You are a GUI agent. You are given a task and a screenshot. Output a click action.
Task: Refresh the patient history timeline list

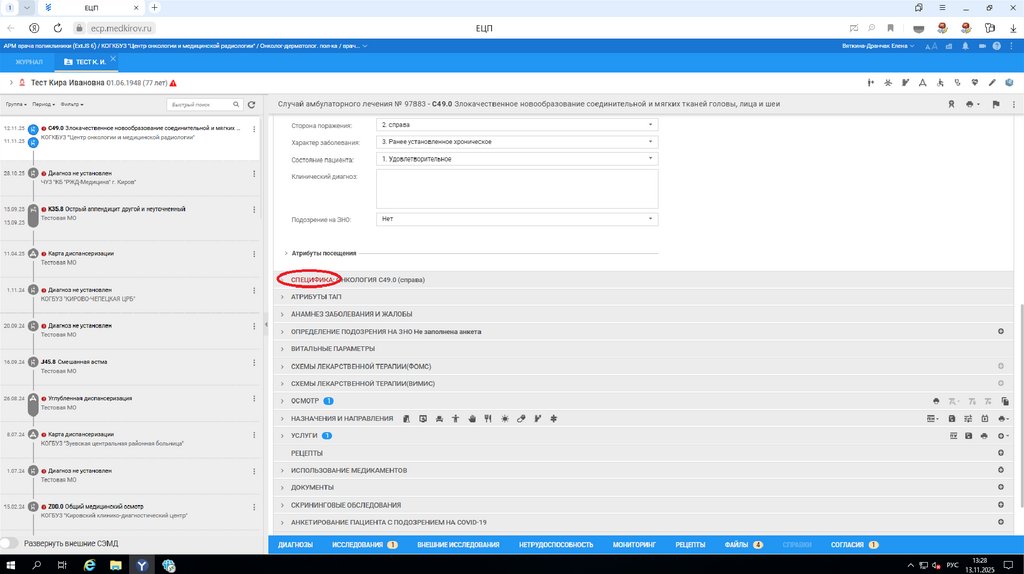tap(251, 104)
